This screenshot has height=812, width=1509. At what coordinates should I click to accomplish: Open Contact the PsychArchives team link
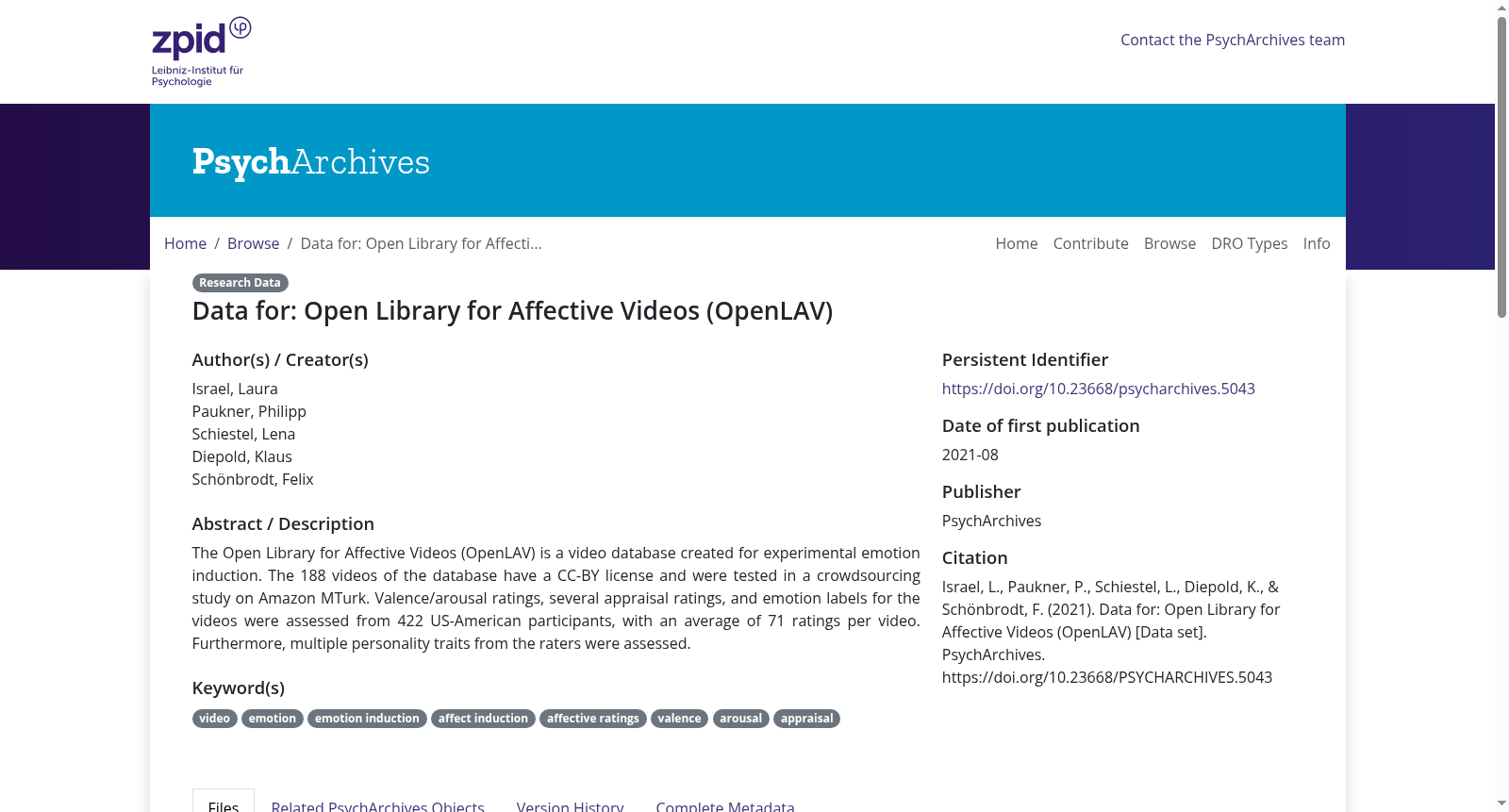1233,40
